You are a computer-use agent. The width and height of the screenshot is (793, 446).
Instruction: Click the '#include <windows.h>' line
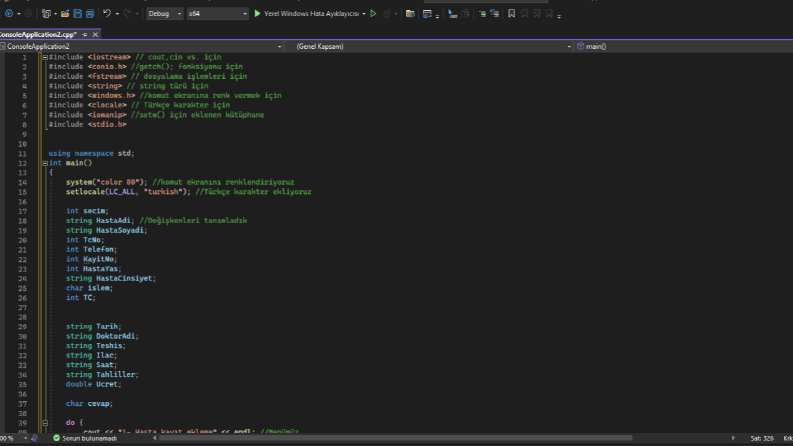[92, 96]
